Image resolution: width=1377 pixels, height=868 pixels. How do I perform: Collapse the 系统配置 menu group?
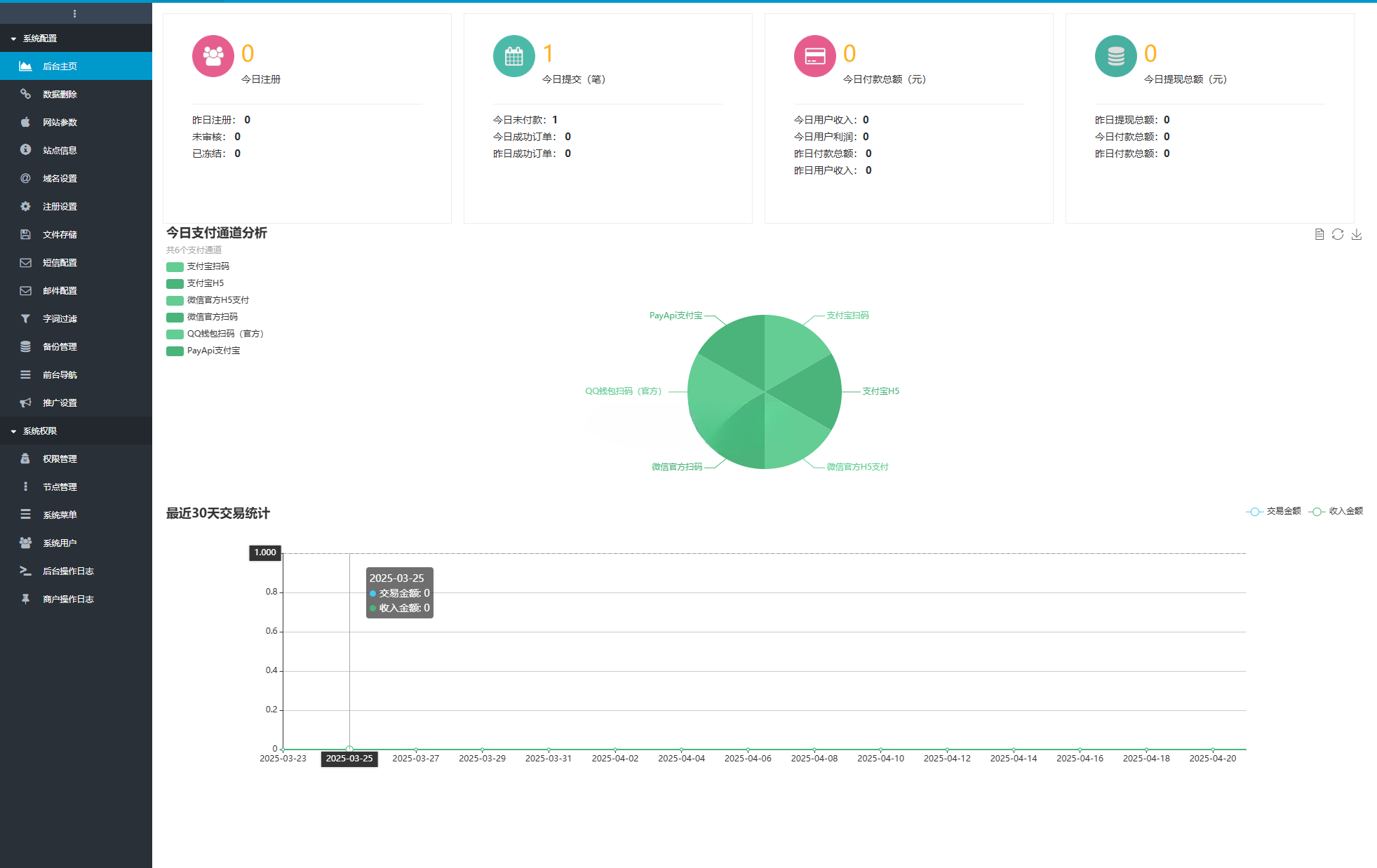(x=40, y=39)
